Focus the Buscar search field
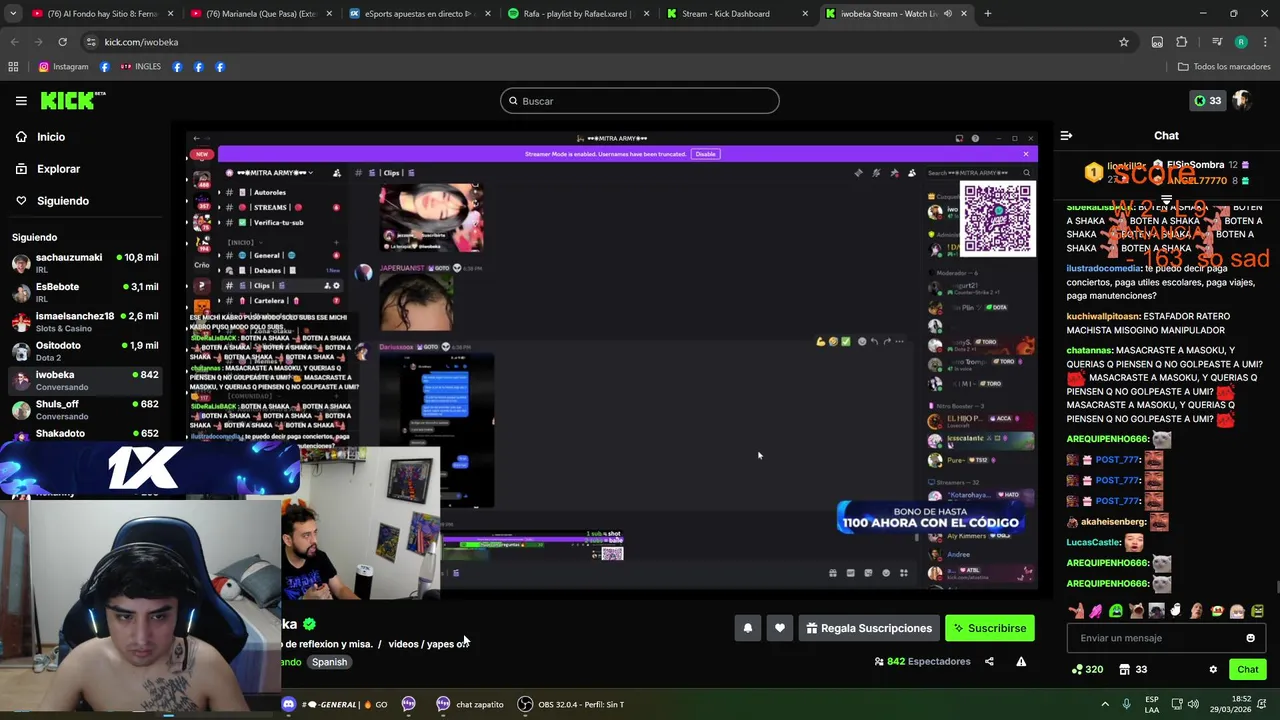The image size is (1280, 720). click(640, 101)
